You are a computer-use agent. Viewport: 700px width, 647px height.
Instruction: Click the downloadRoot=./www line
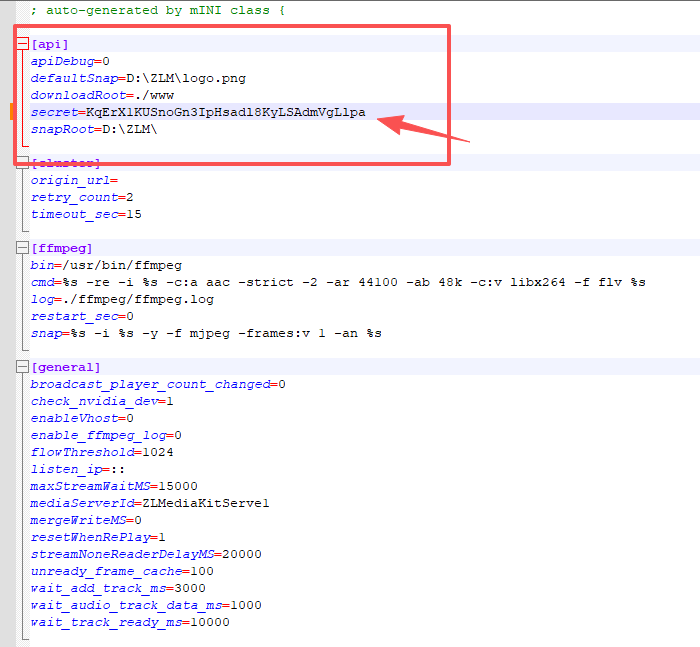pyautogui.click(x=88, y=95)
